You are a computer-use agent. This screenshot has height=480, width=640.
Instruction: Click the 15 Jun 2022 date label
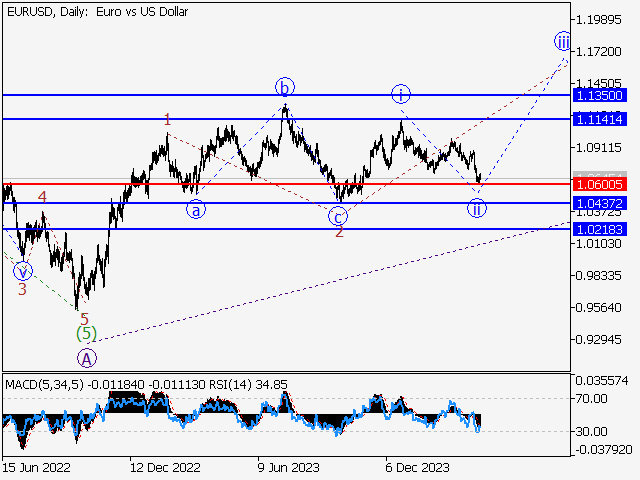[36, 467]
